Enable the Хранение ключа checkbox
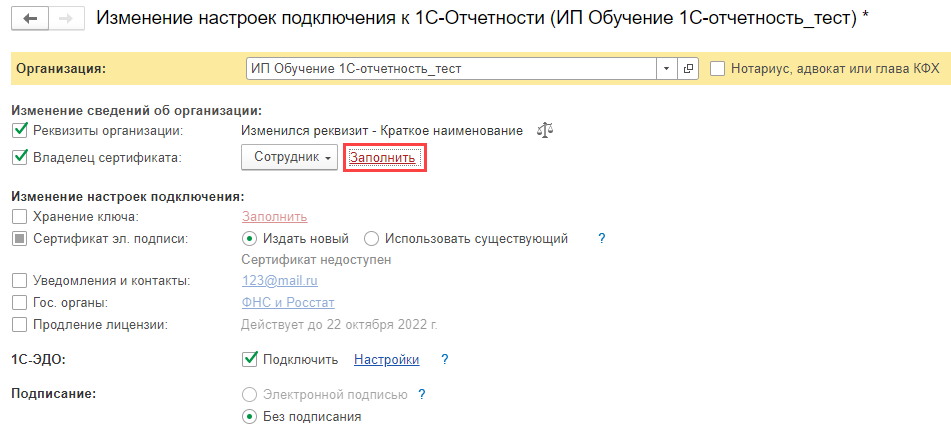This screenshot has height=439, width=951. pyautogui.click(x=20, y=216)
